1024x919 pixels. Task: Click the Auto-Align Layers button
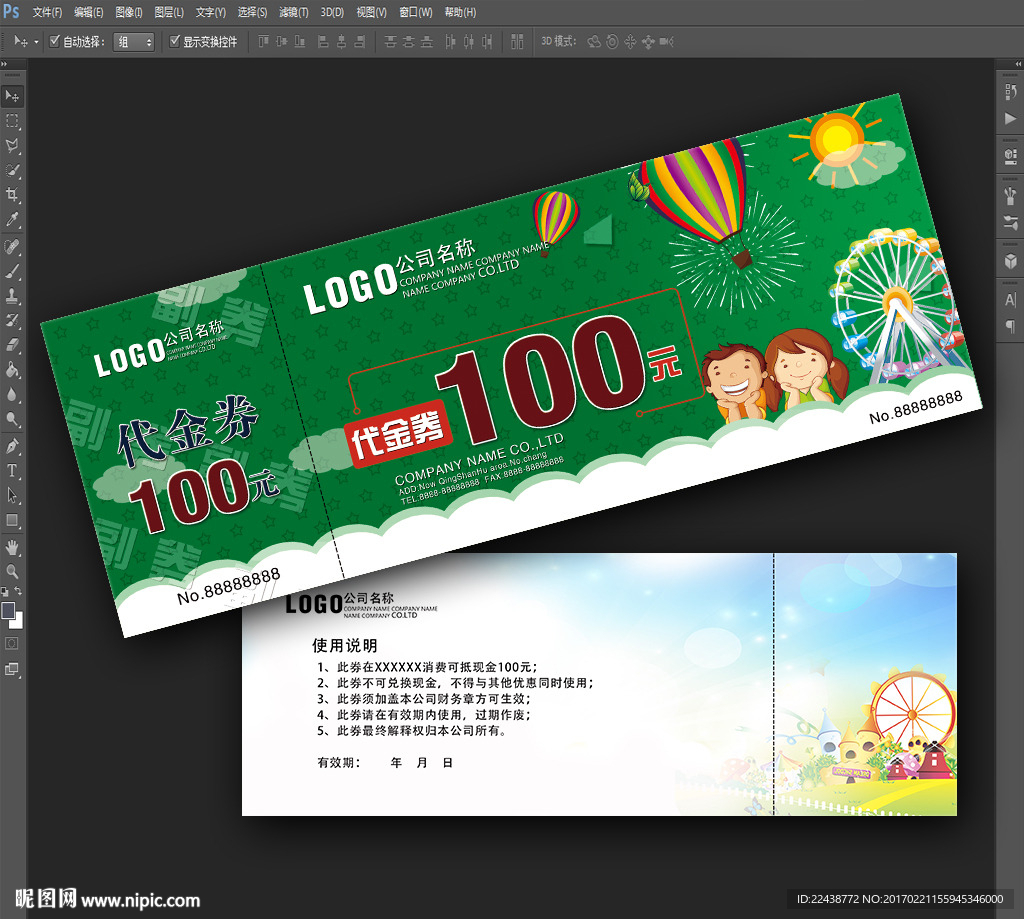pyautogui.click(x=517, y=42)
